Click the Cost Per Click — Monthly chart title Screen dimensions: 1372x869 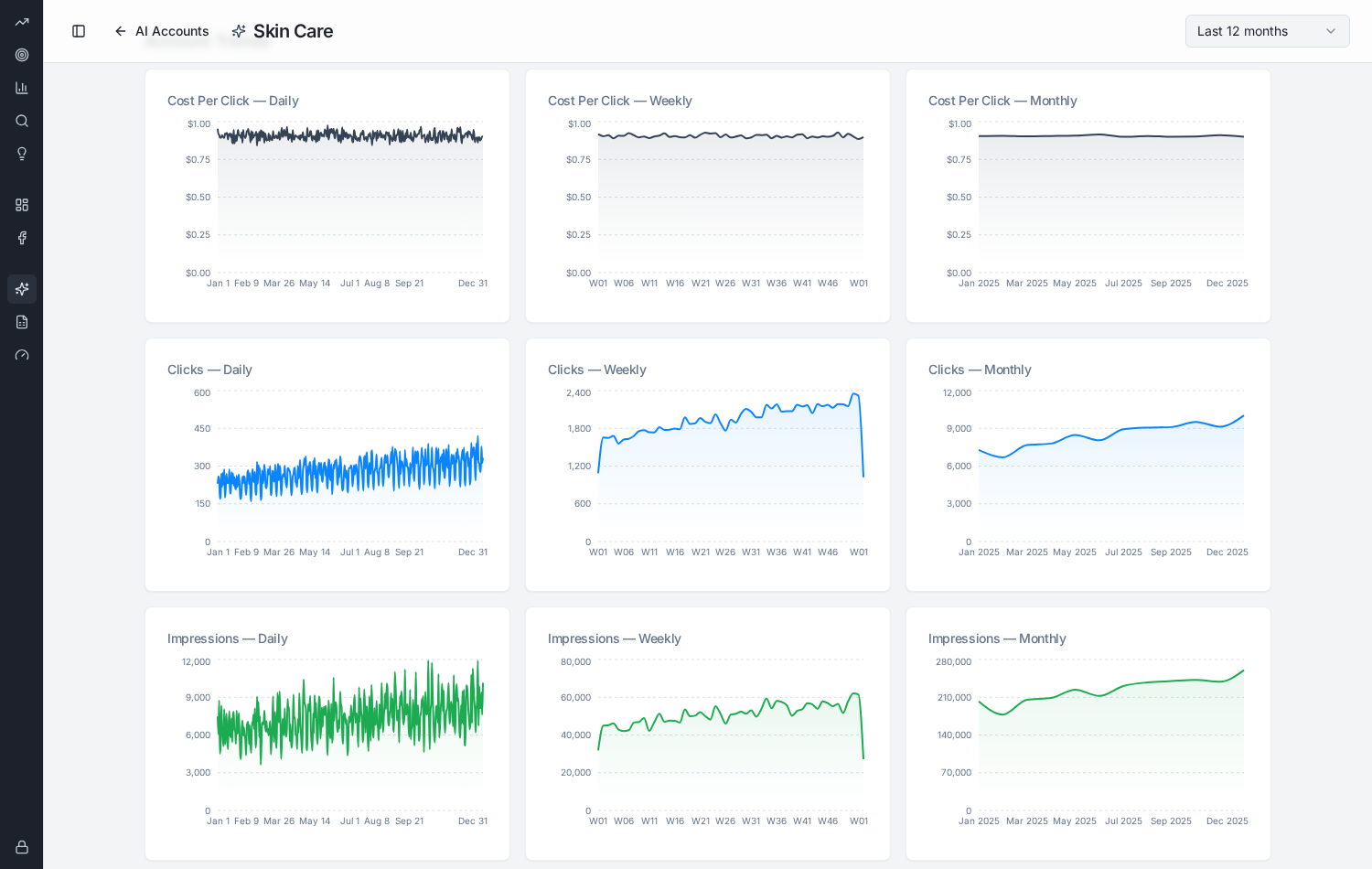[x=1002, y=101]
